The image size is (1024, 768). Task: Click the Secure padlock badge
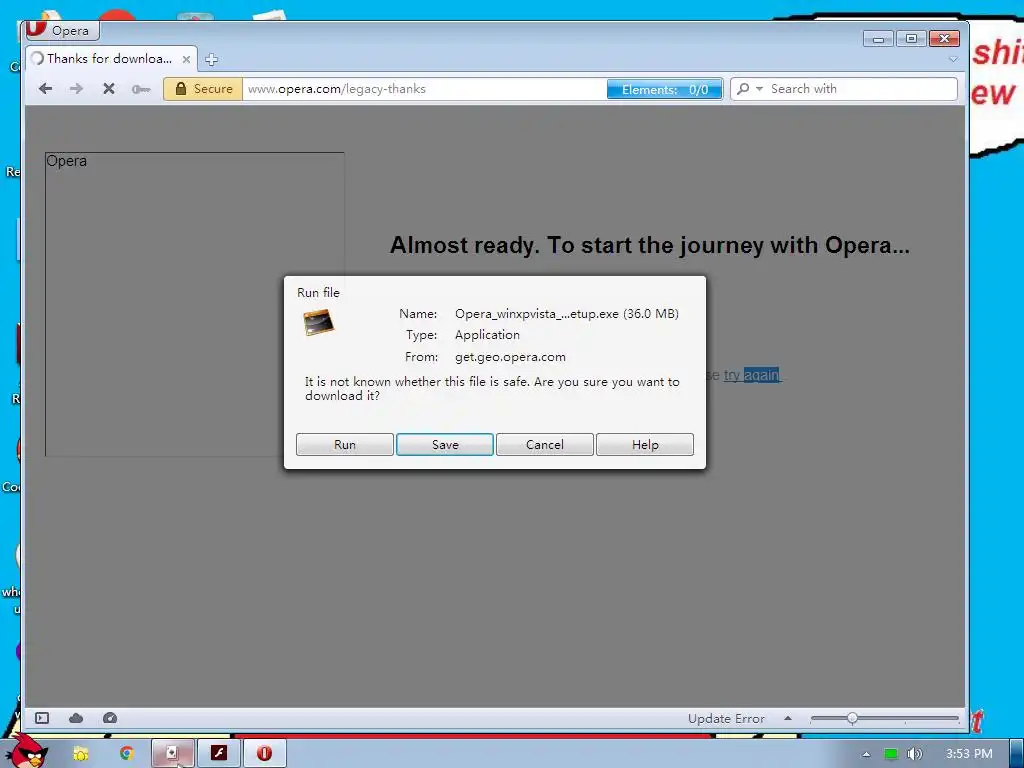tap(202, 89)
